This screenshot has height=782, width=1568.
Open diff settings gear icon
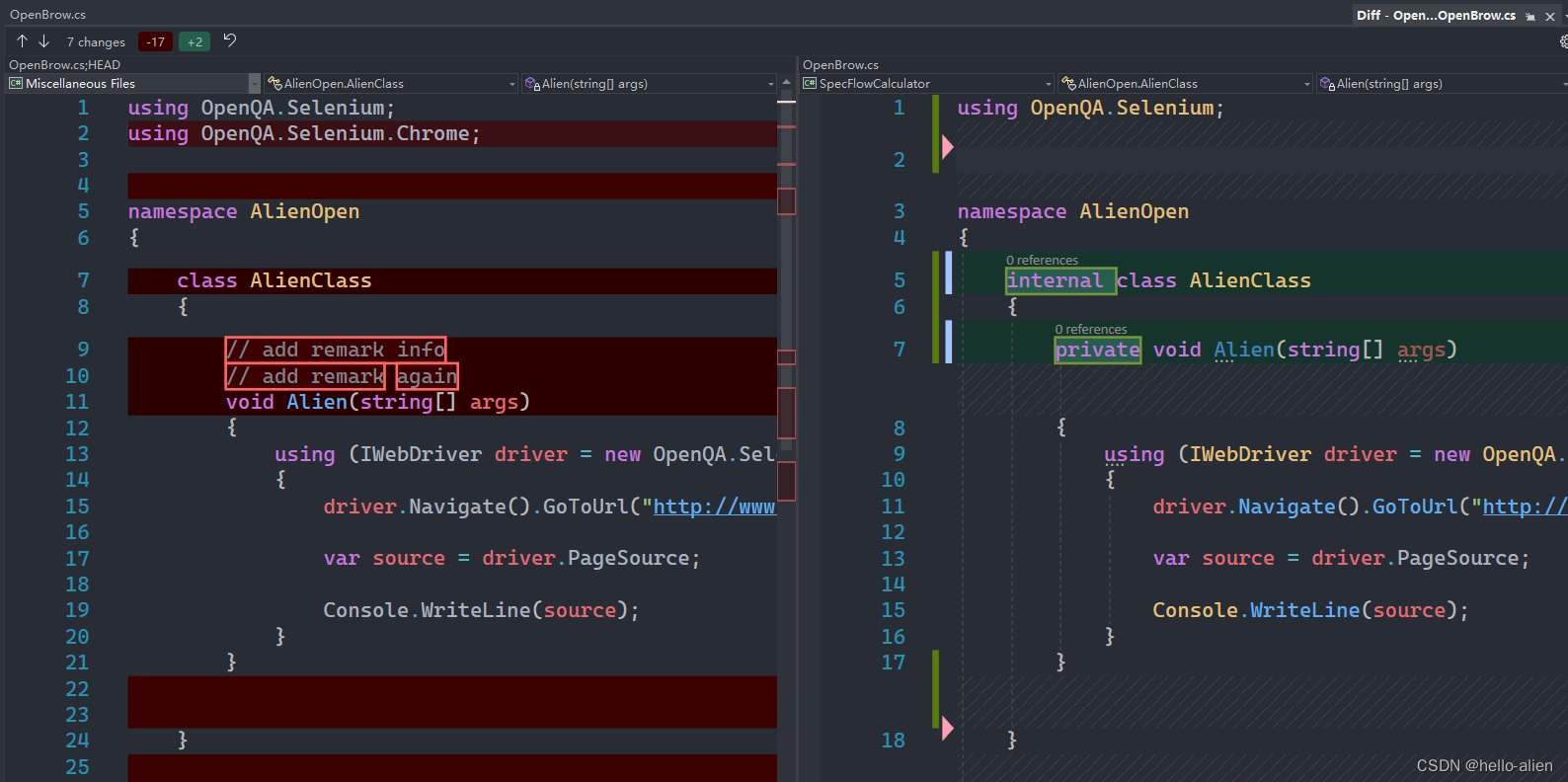(1563, 41)
